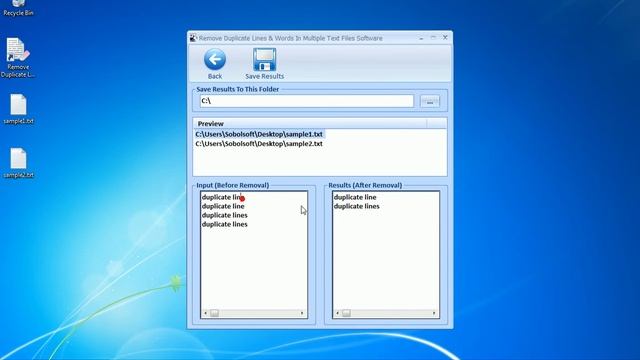Click the browse folder "..." button
The width and height of the screenshot is (640, 360).
click(x=430, y=101)
